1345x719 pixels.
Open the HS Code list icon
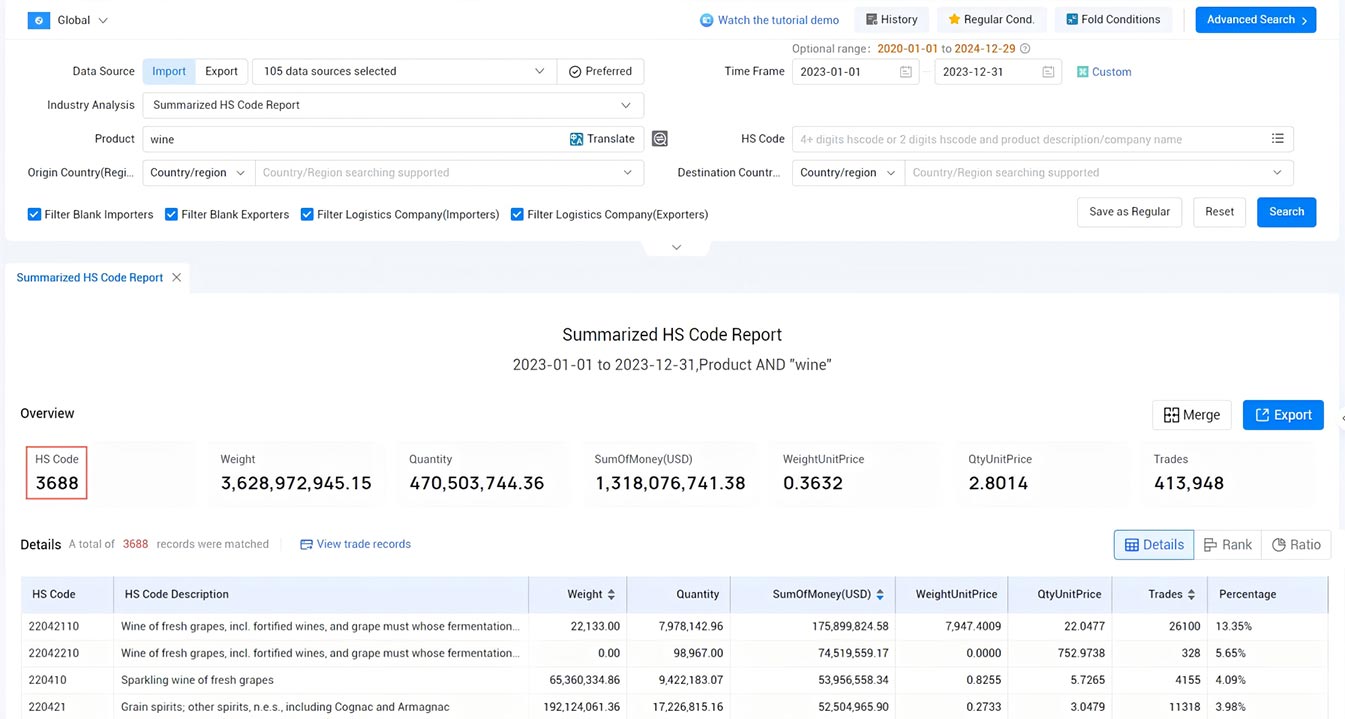click(x=1278, y=139)
